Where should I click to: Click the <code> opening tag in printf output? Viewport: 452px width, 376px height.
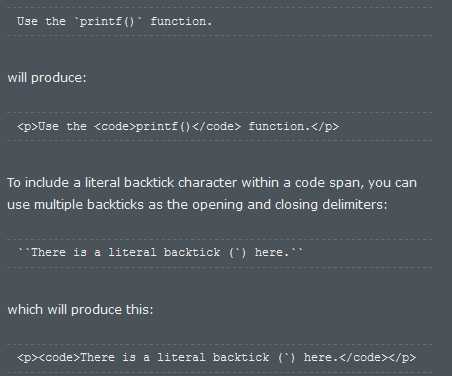click(x=115, y=127)
